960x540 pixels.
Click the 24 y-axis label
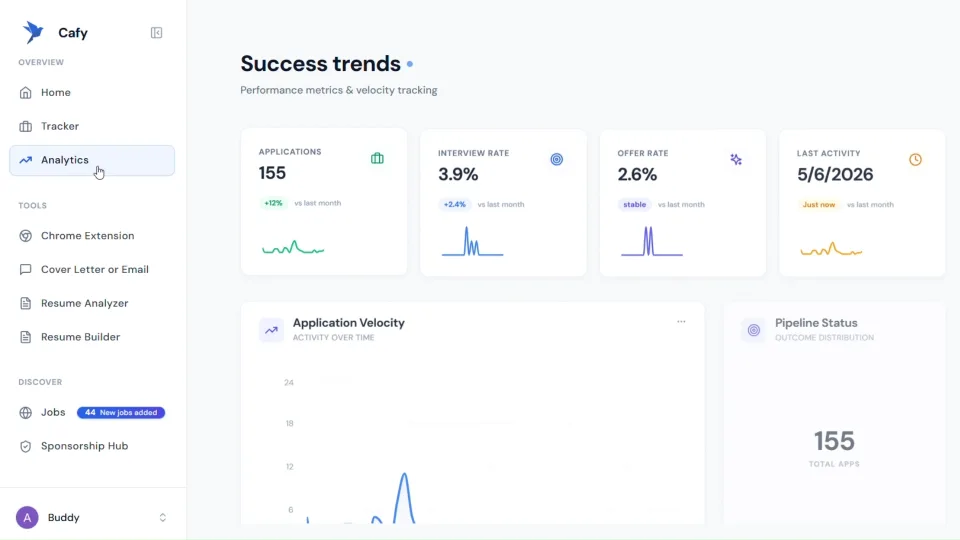(x=289, y=383)
